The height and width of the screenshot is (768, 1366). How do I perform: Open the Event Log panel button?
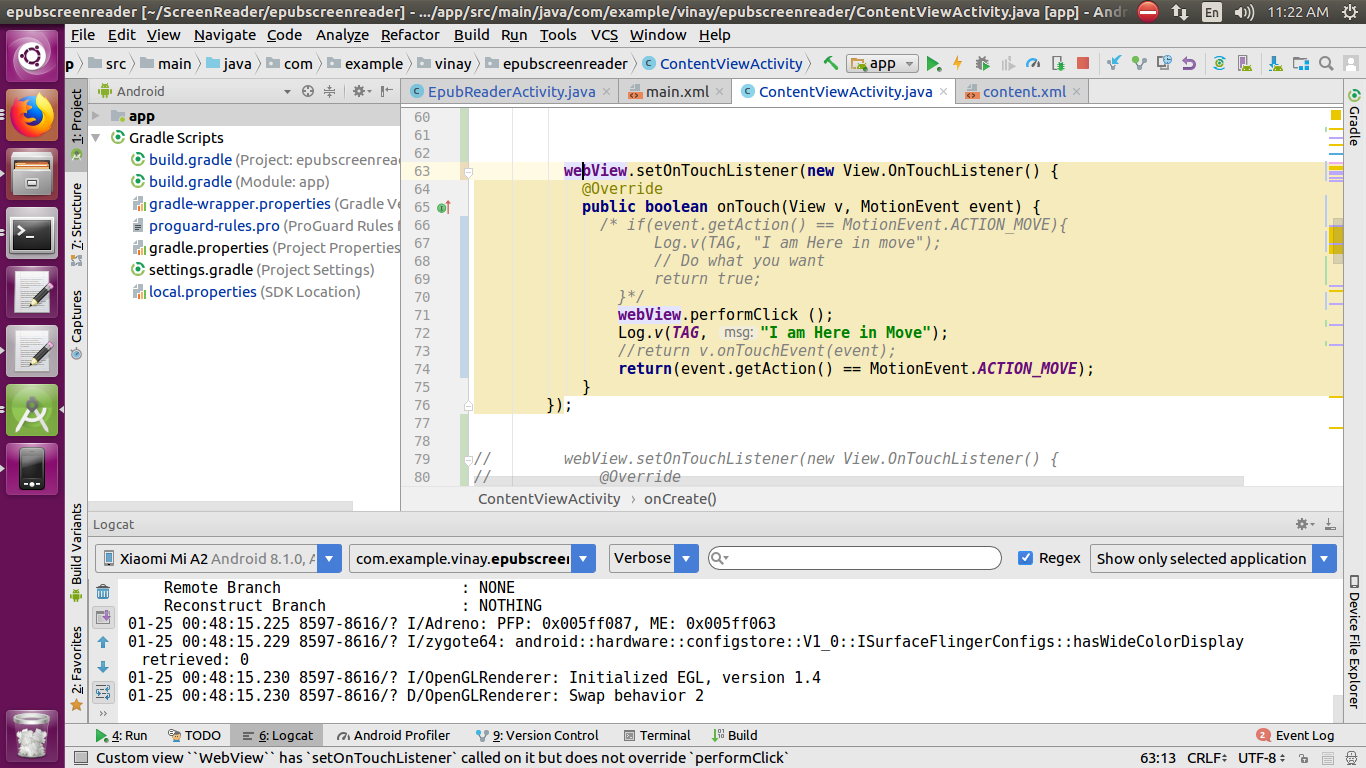1295,735
